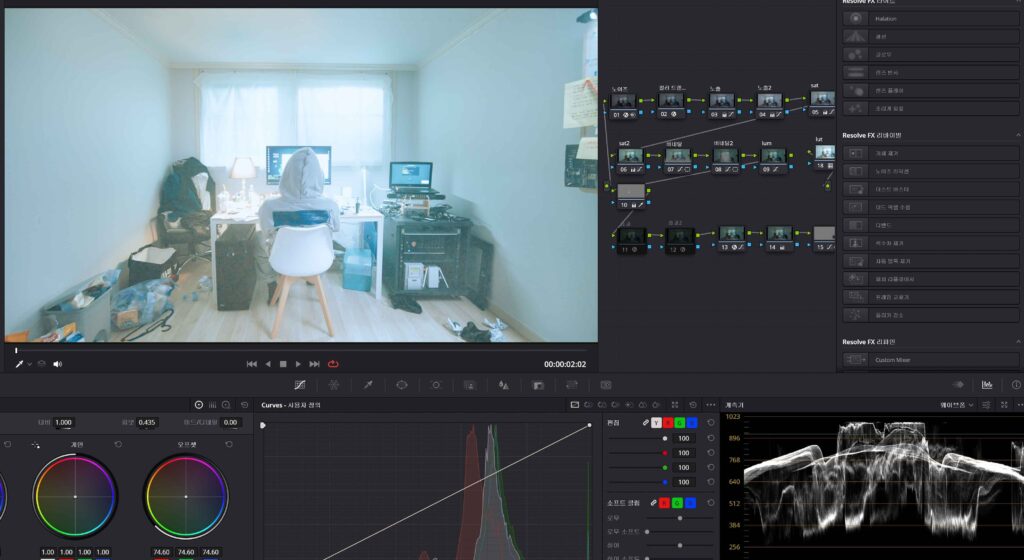Open the Blur/Sharpen palette icon
1024x560 pixels.
click(504, 385)
